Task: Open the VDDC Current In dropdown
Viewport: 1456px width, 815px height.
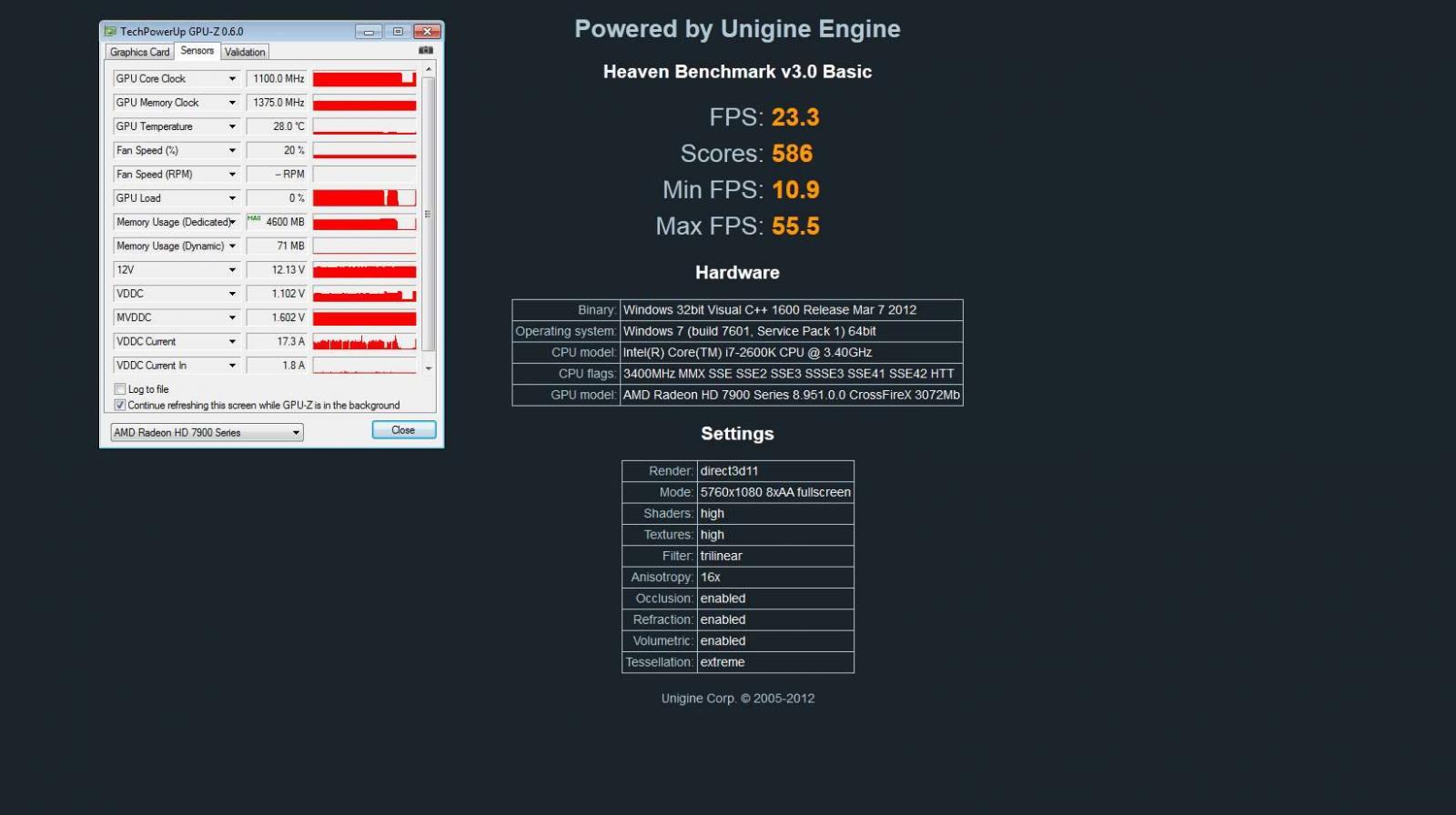Action: pyautogui.click(x=232, y=366)
